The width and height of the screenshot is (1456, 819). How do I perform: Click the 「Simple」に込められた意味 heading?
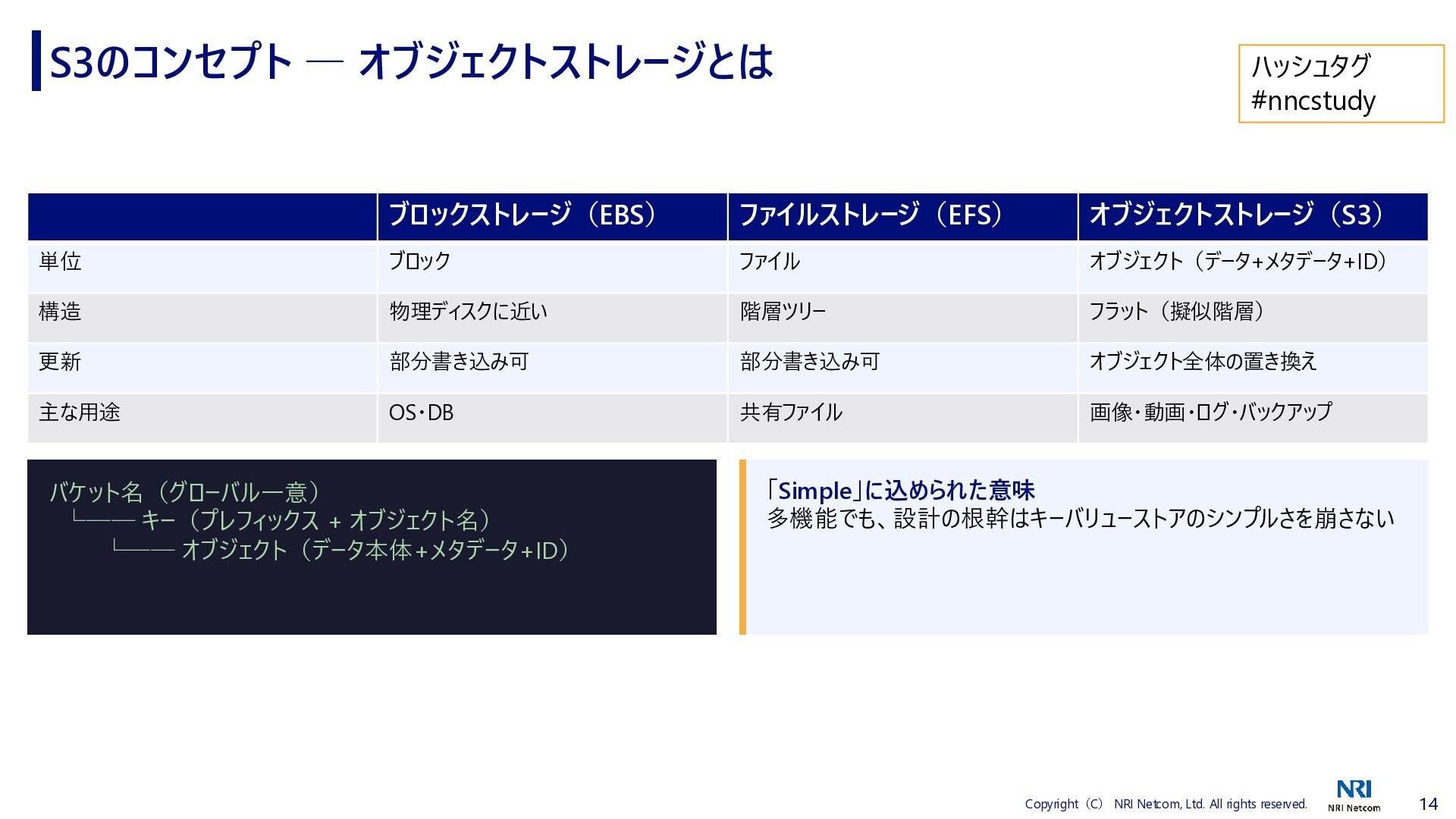(900, 491)
